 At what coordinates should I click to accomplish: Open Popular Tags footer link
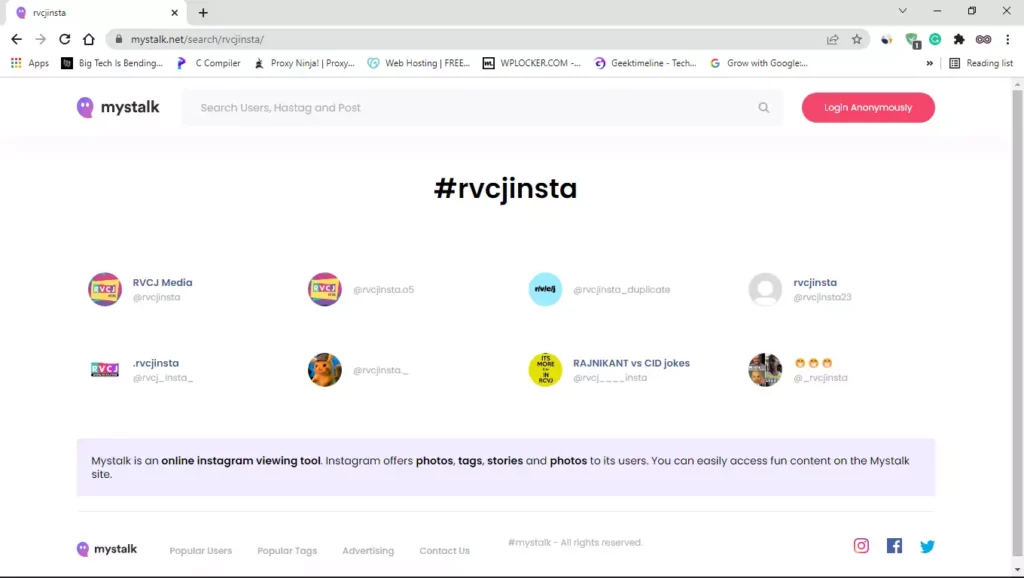pos(287,551)
